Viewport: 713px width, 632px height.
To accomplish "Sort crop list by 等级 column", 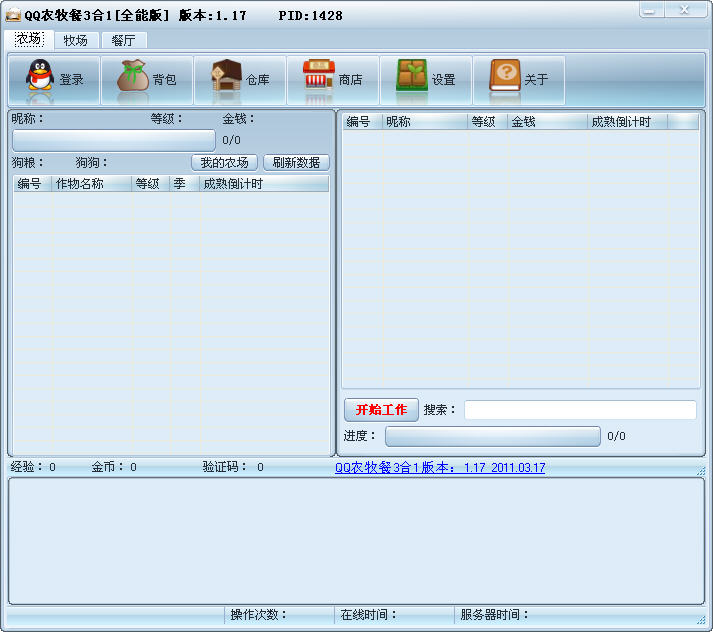I will pos(151,184).
